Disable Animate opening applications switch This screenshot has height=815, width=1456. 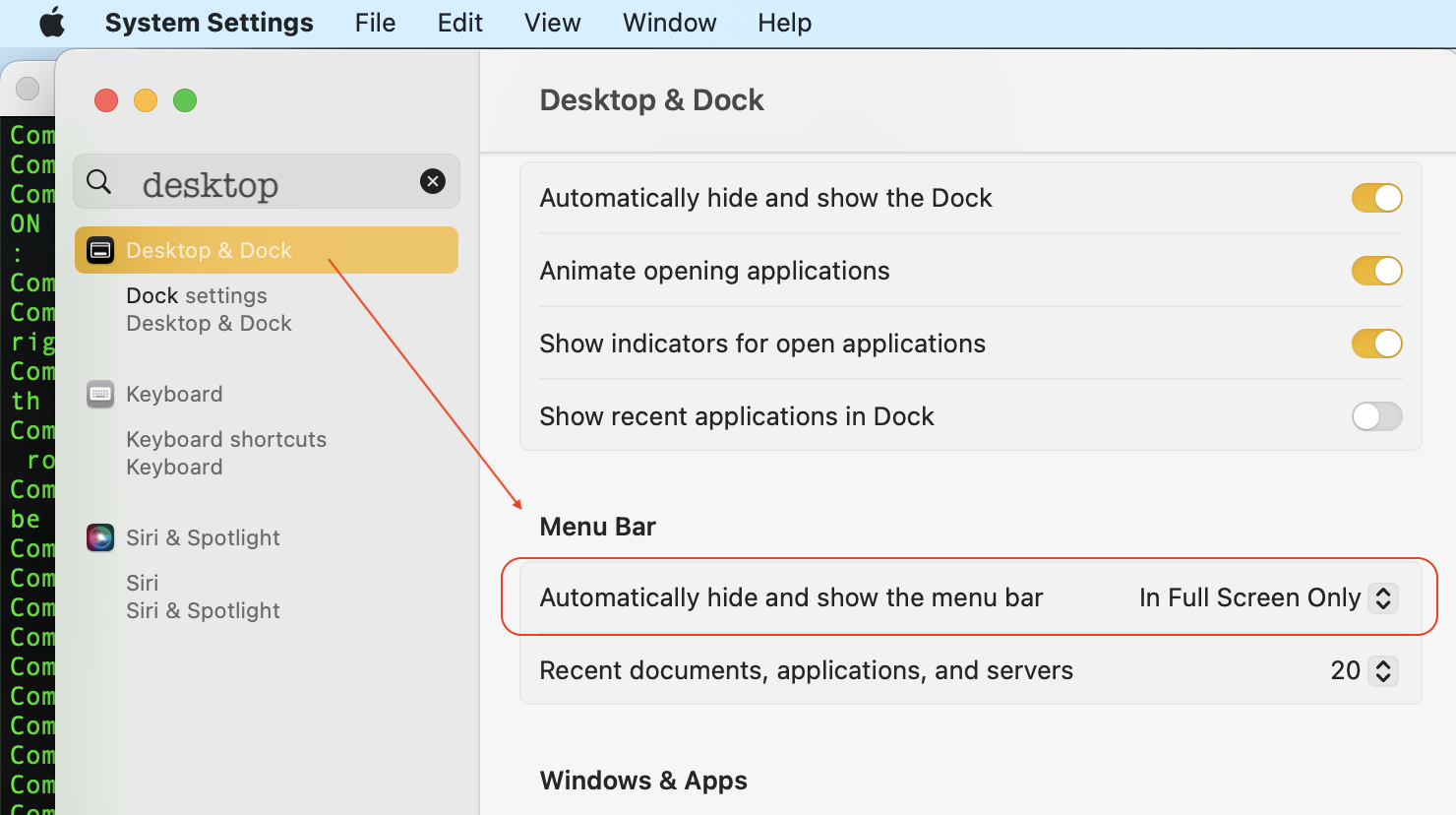click(x=1376, y=271)
